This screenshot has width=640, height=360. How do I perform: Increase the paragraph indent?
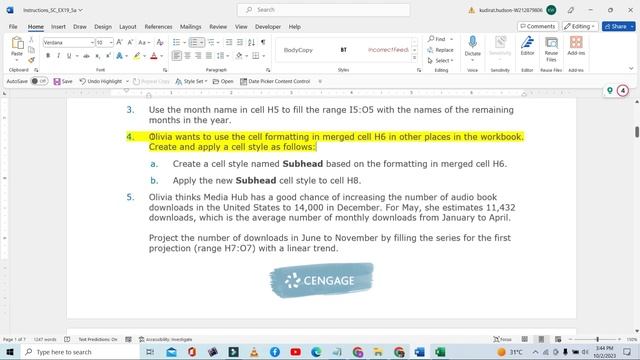[x=240, y=42]
